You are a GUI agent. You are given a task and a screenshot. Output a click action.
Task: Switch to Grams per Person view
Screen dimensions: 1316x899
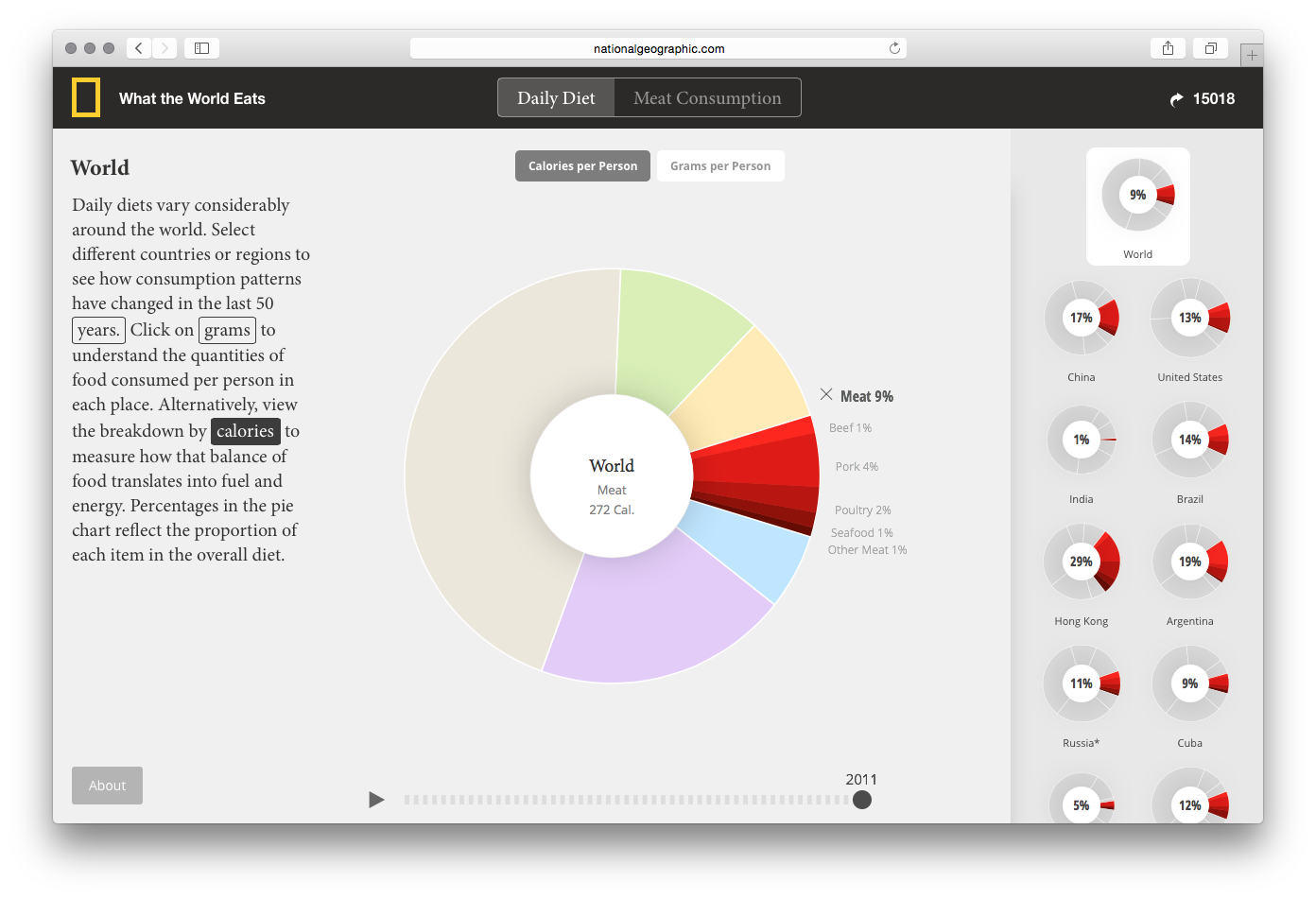(720, 166)
